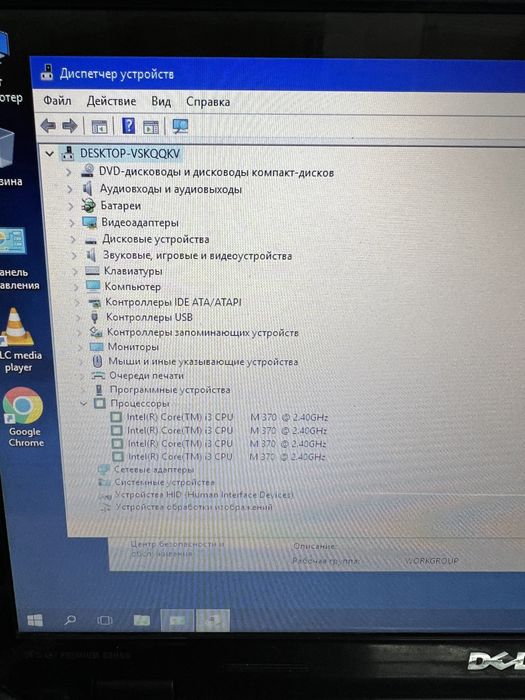Open VLC media player desktop icon

click(17, 340)
